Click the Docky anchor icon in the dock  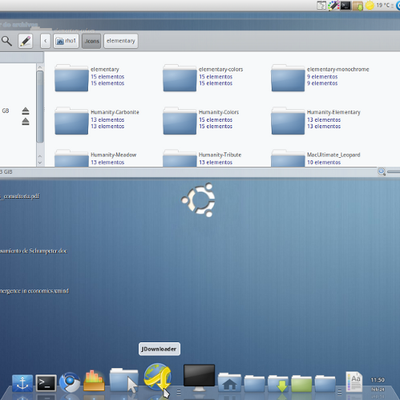pyautogui.click(x=22, y=383)
